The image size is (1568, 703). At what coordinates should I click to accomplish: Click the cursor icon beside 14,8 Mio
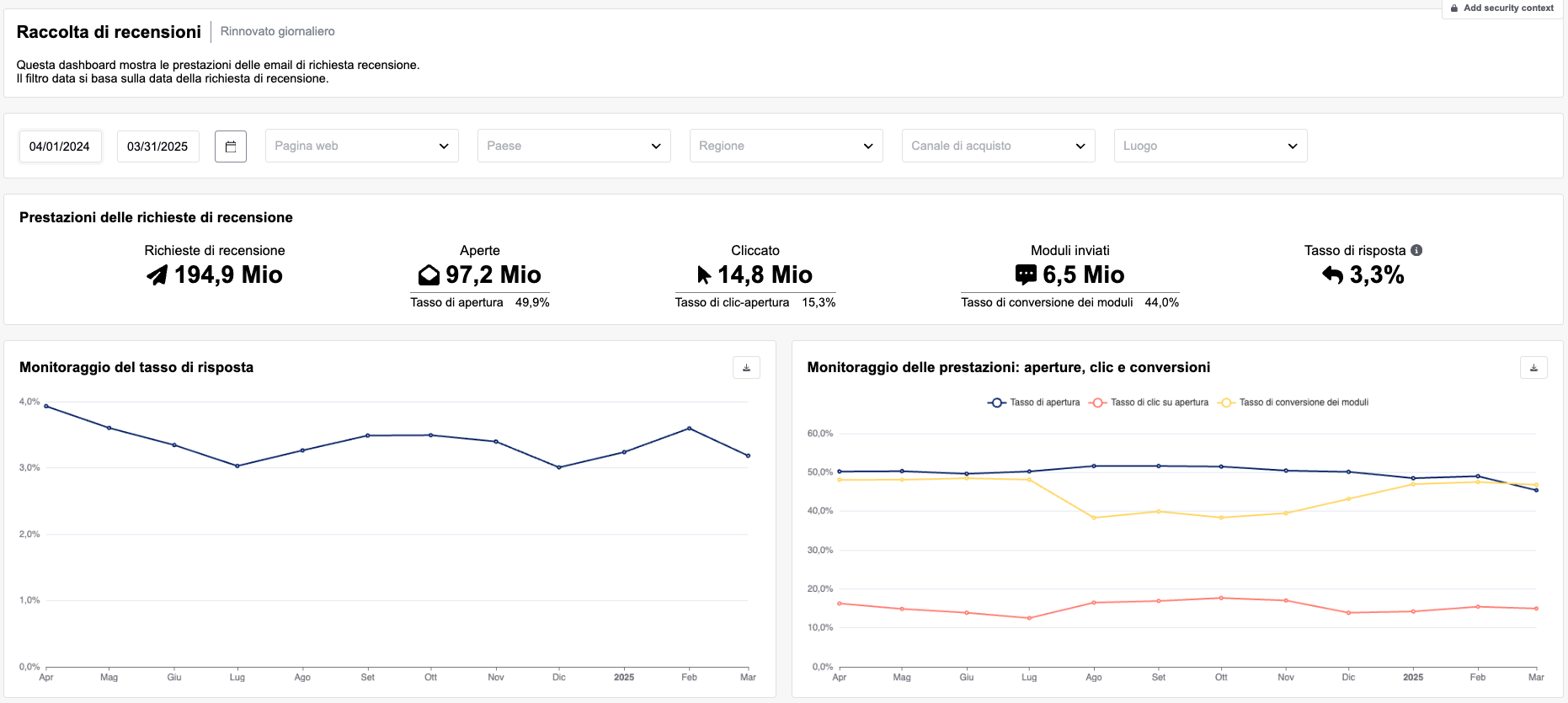[704, 275]
